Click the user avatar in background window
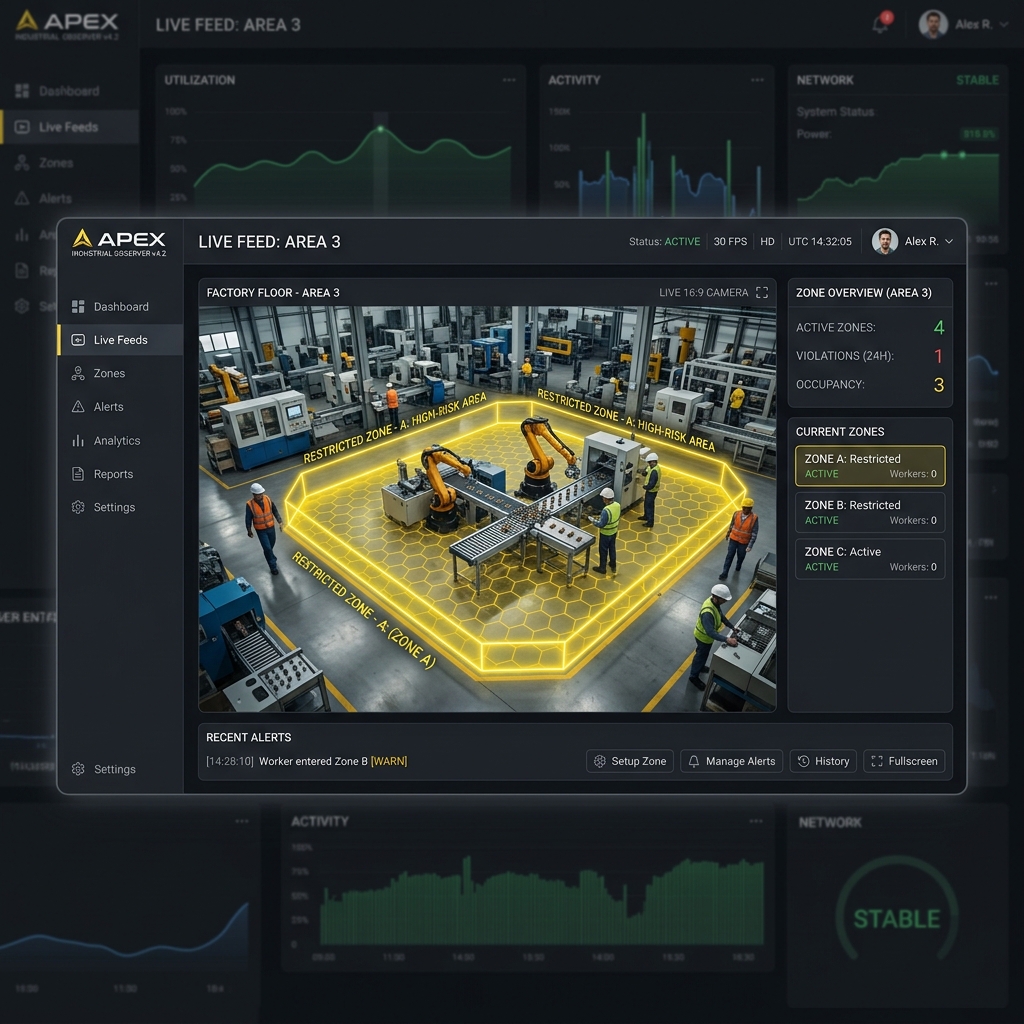The image size is (1024, 1024). [x=933, y=24]
